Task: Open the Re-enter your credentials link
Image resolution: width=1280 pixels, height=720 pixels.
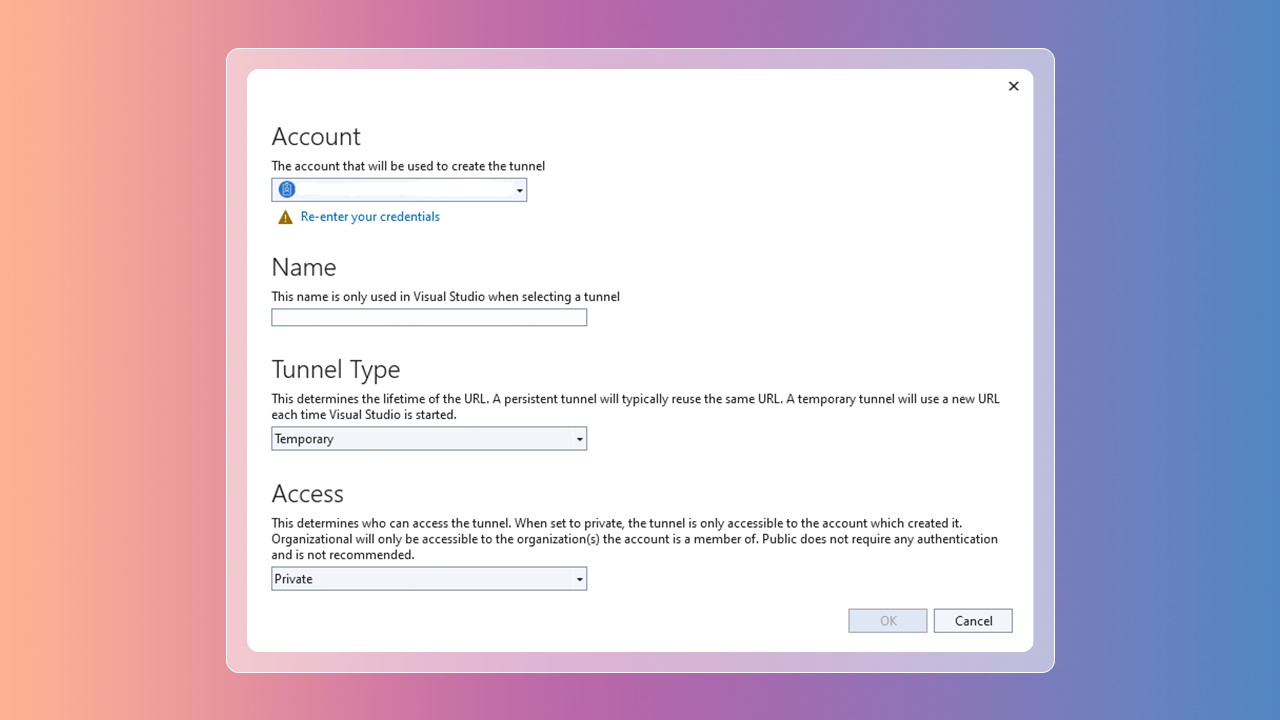Action: click(x=370, y=217)
